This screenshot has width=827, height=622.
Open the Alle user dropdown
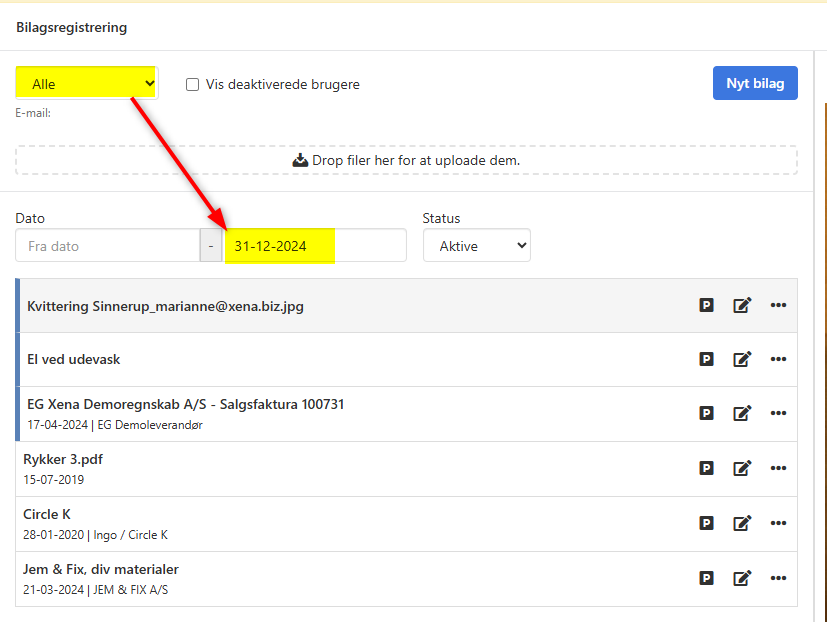tap(87, 84)
